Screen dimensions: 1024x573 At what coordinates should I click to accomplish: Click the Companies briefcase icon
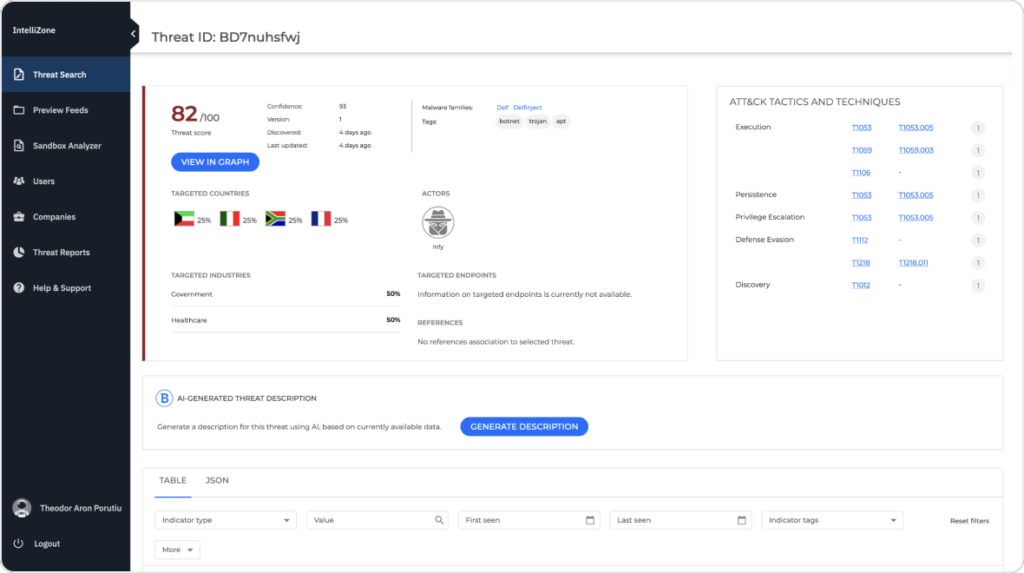tap(18, 217)
